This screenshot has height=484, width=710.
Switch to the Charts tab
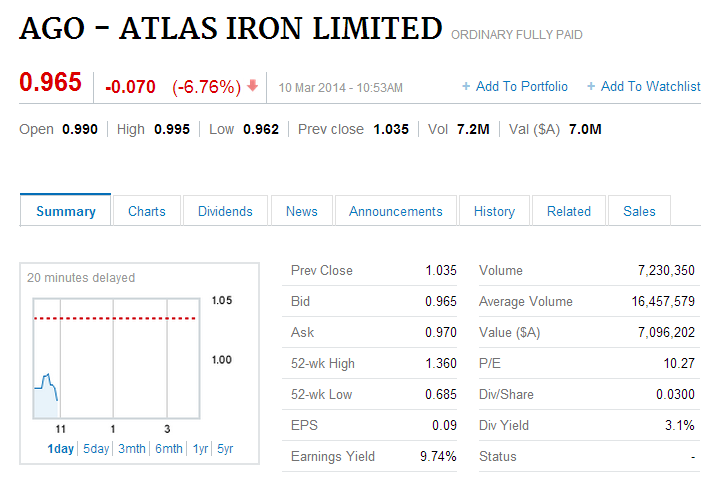coord(147,211)
